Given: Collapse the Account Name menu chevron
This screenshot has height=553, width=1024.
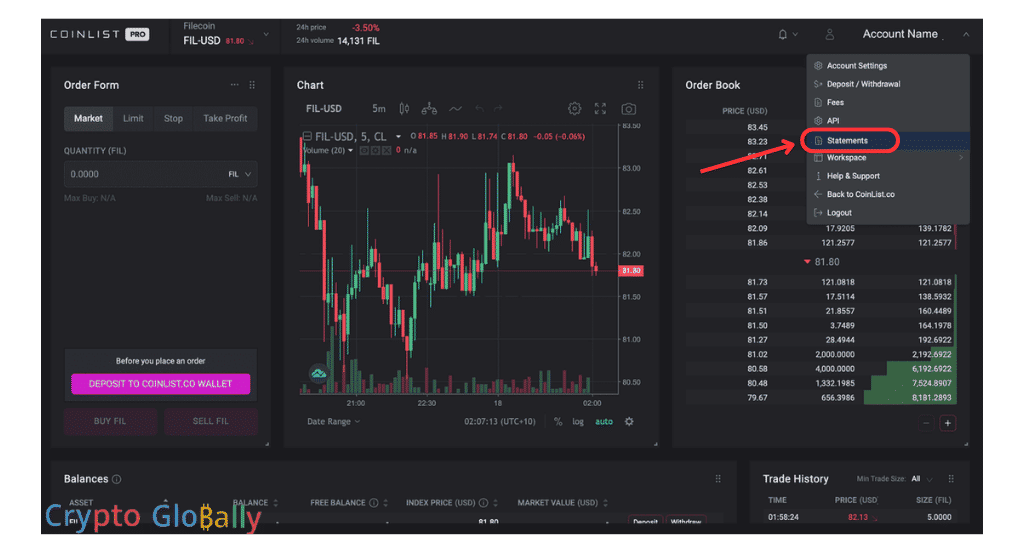Looking at the screenshot, I should click(x=966, y=35).
